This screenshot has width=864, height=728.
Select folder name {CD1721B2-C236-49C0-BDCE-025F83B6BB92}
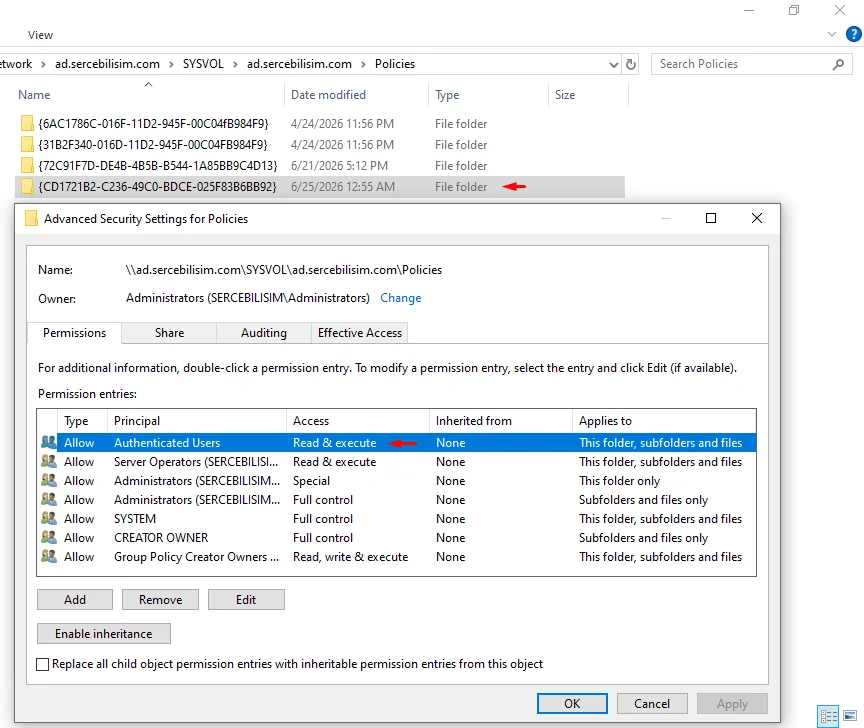[x=158, y=187]
